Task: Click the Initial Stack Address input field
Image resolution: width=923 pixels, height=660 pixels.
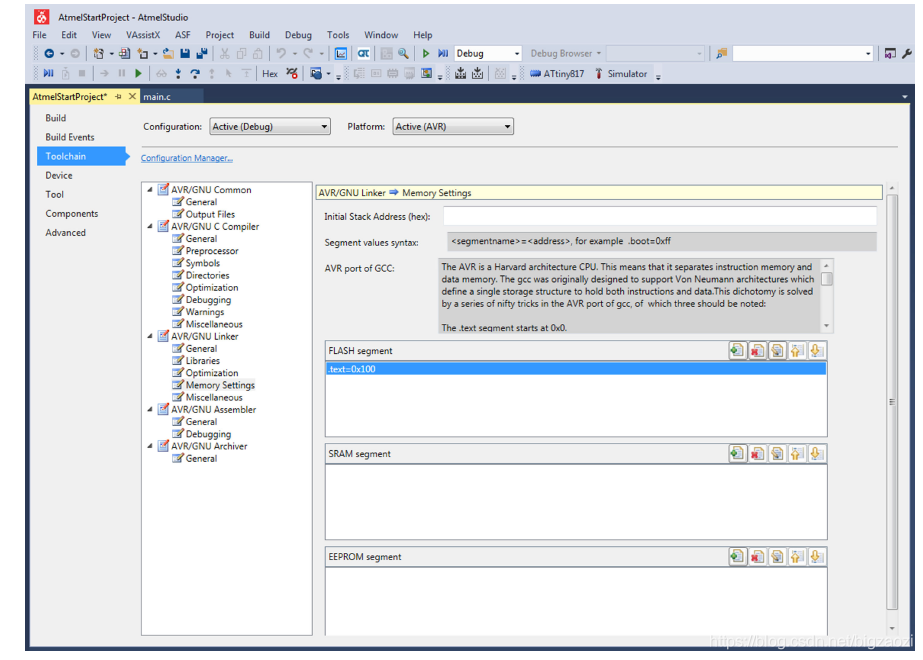Action: pos(660,216)
